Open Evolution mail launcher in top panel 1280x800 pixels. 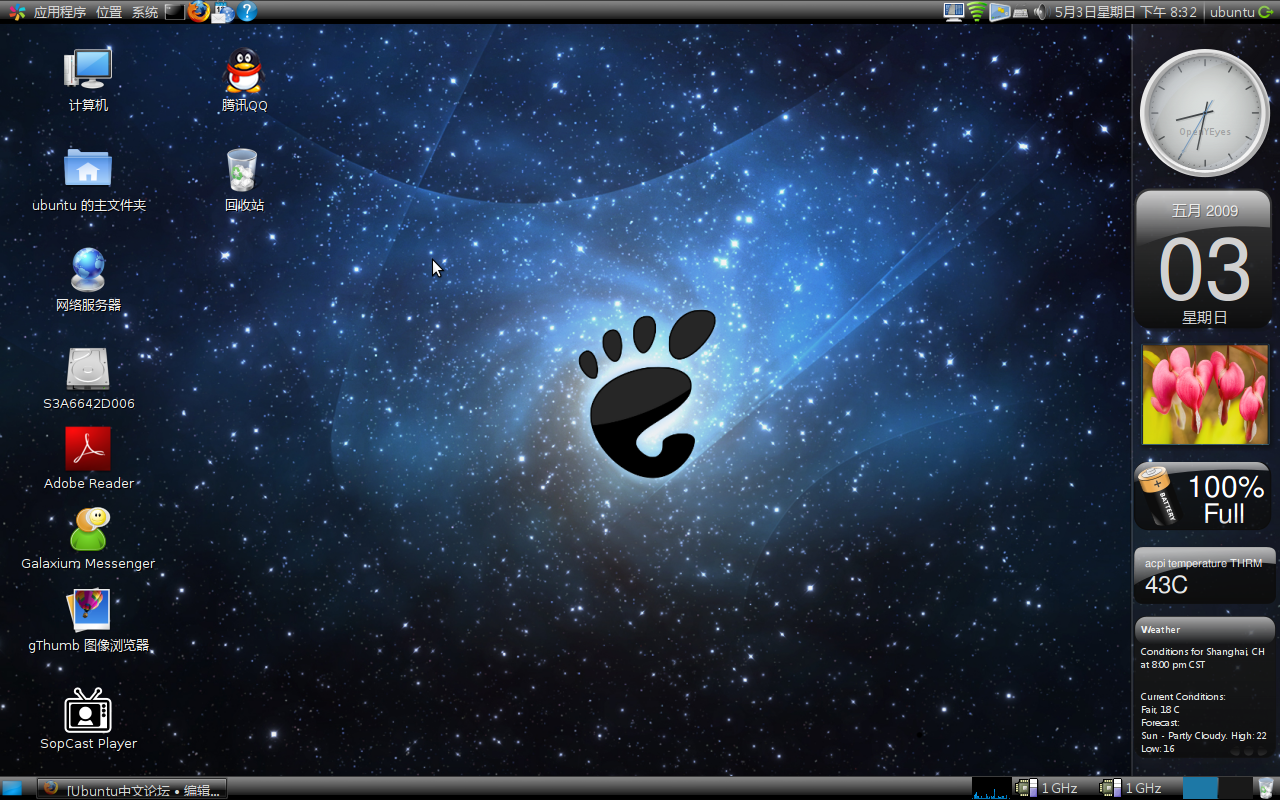pyautogui.click(x=223, y=12)
